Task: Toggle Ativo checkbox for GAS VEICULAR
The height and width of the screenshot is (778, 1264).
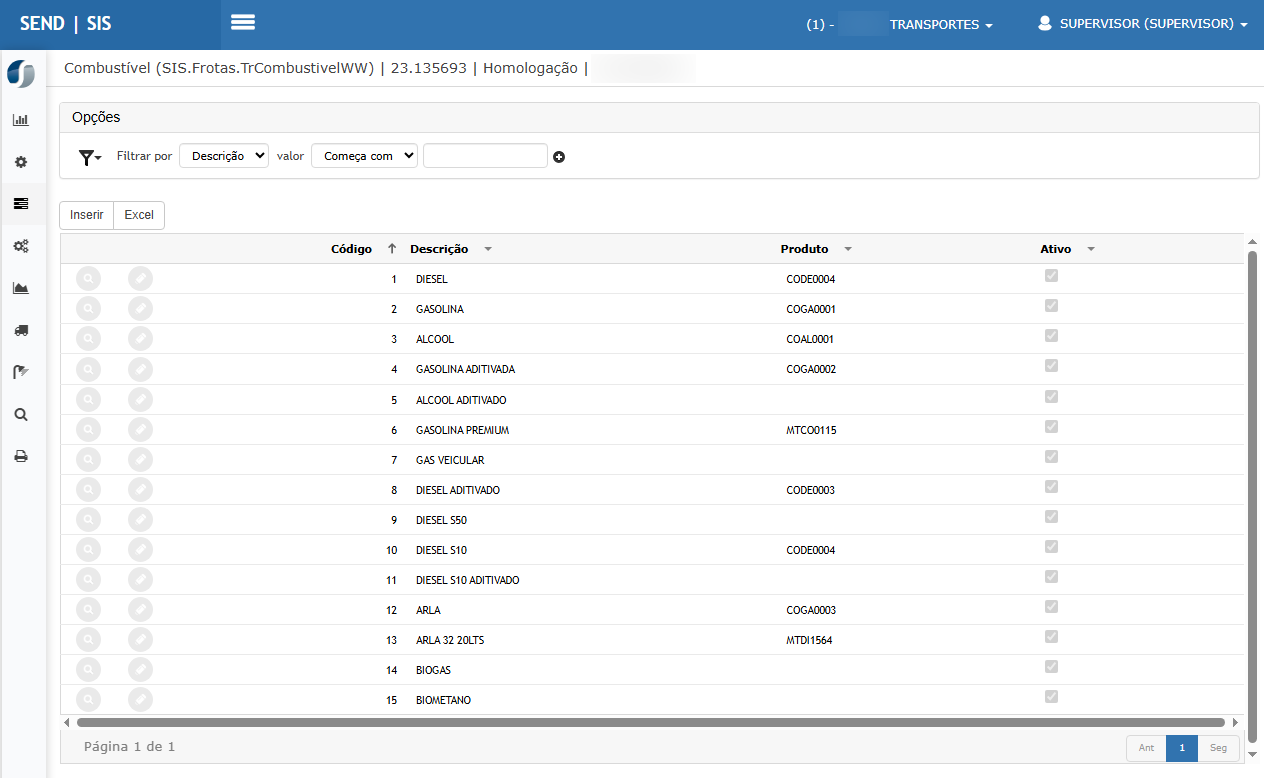Action: 1051,456
